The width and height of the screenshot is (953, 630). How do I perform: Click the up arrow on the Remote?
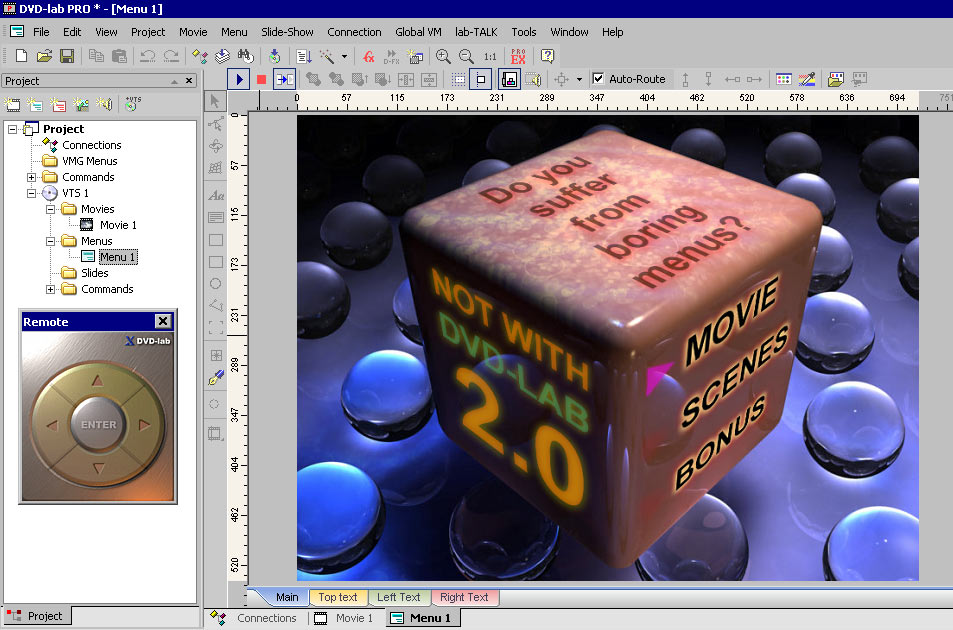click(x=98, y=381)
